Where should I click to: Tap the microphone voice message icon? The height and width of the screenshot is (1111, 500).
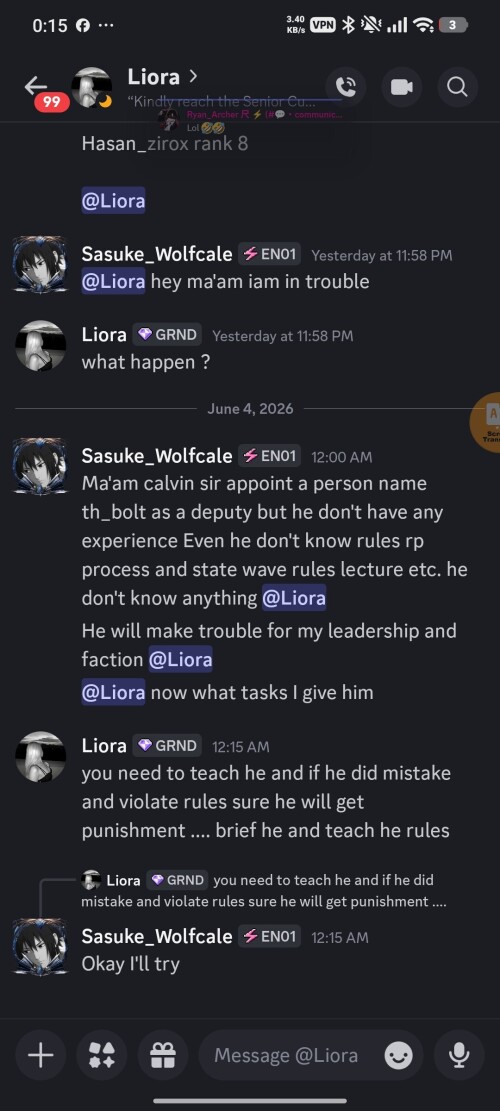pyautogui.click(x=459, y=1056)
